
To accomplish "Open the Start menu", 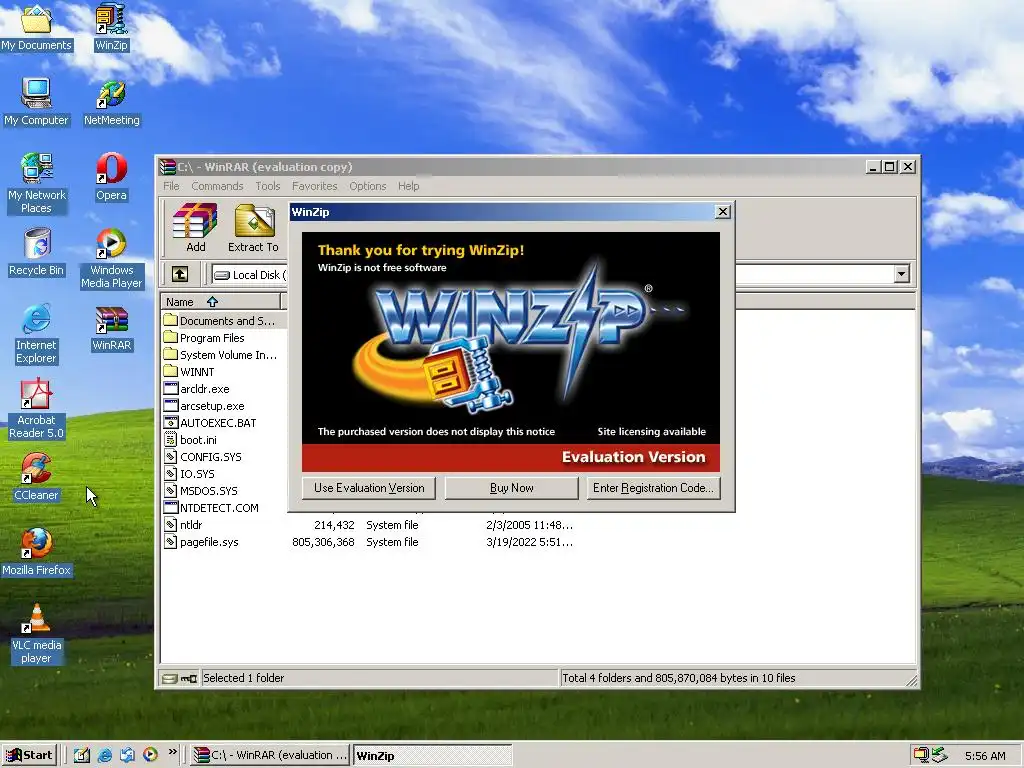I will click(x=29, y=755).
